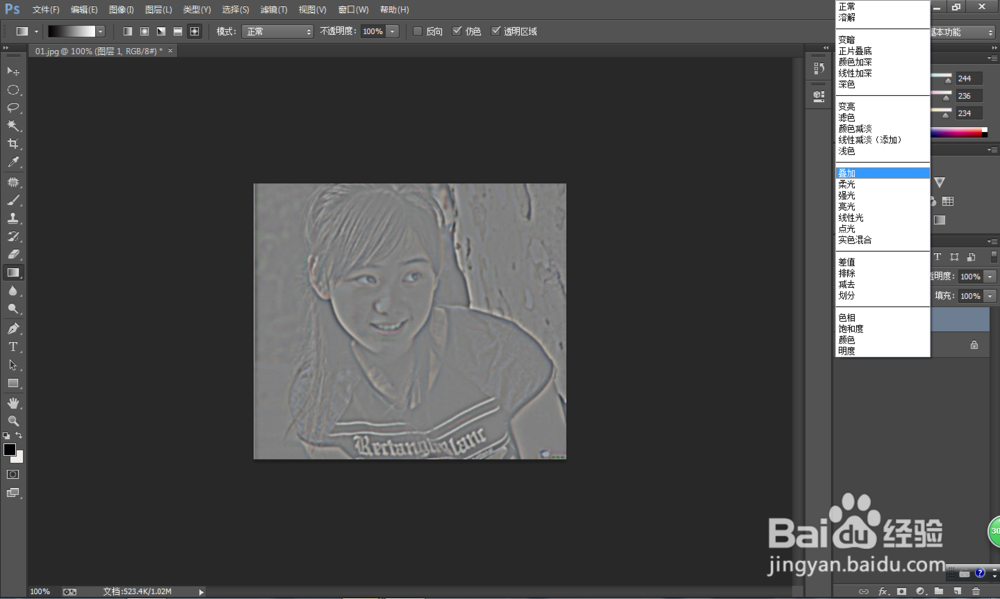Choose 叠加 (Overlay) blend mode
This screenshot has width=1000, height=599.
point(883,173)
